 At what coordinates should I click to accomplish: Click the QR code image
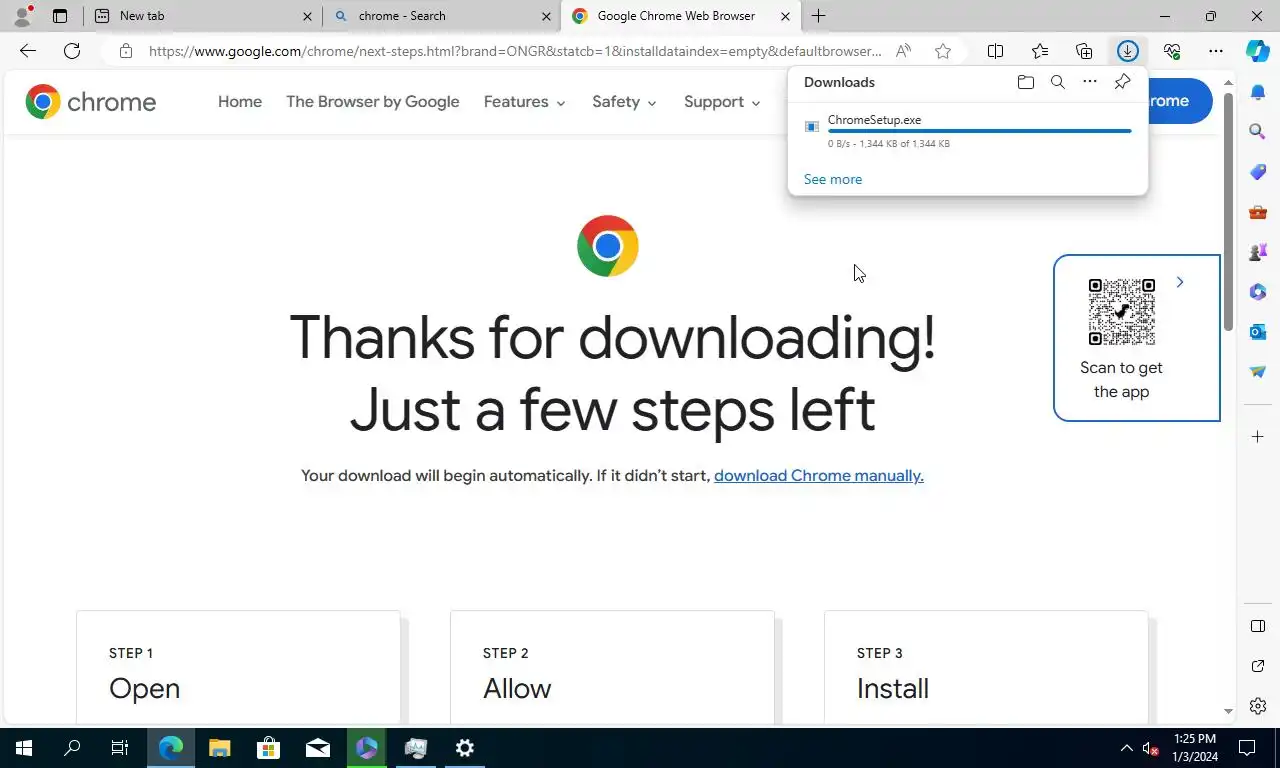point(1122,312)
